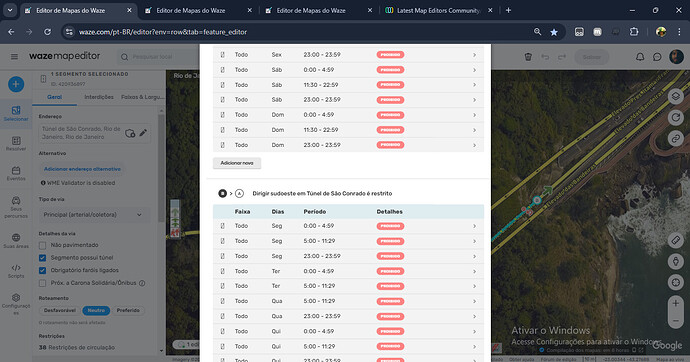Open the notifications bell icon

tap(640, 57)
